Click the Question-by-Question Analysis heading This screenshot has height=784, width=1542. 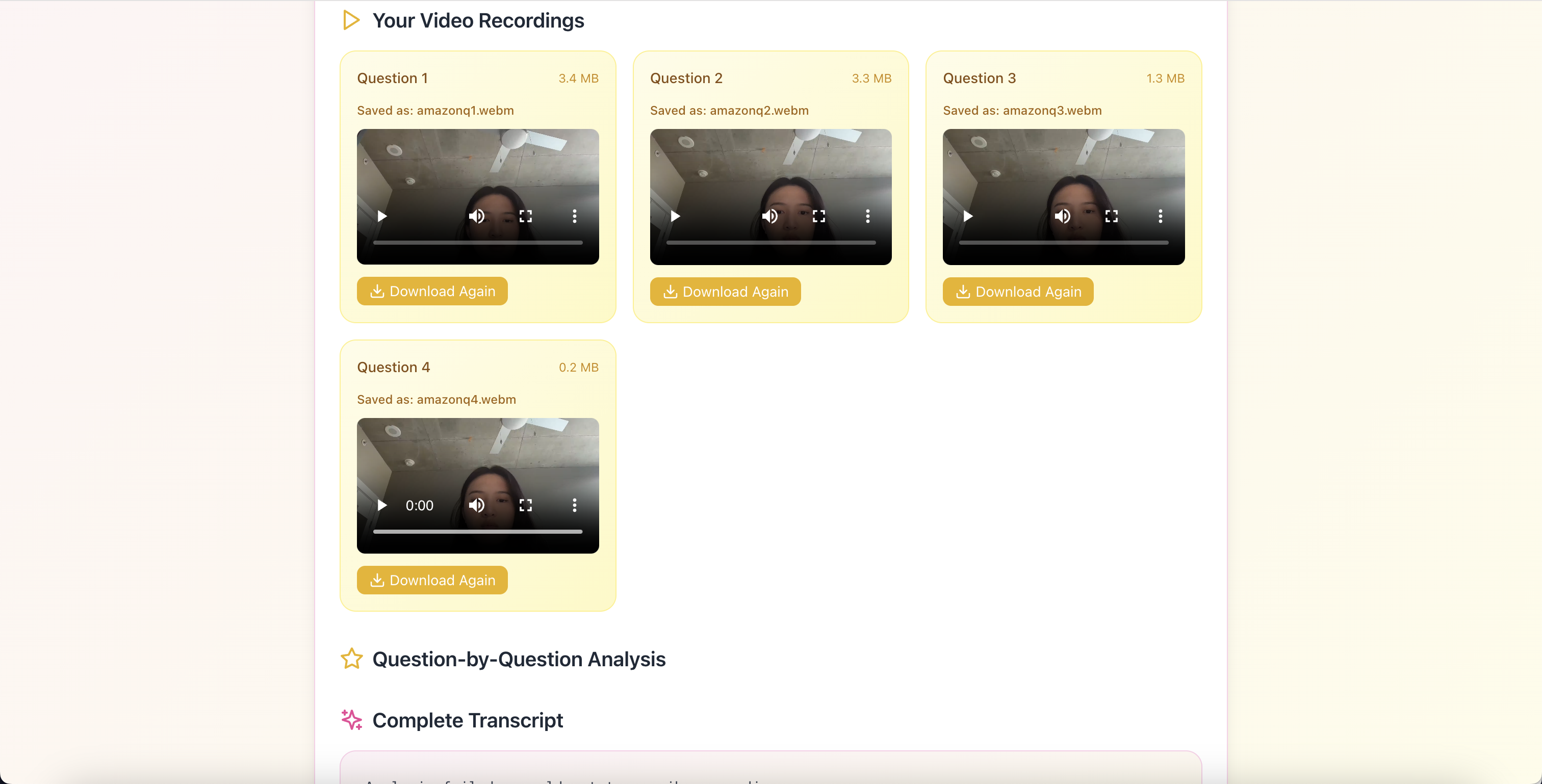pos(519,659)
